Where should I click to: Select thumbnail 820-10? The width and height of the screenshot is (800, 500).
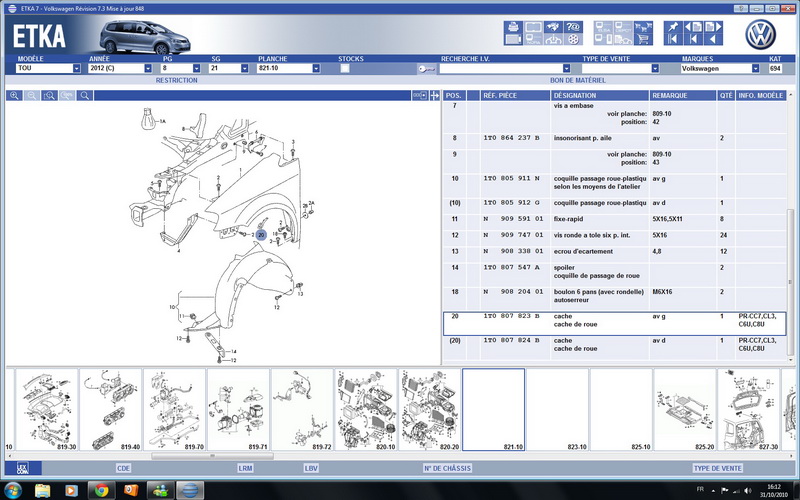(x=366, y=410)
